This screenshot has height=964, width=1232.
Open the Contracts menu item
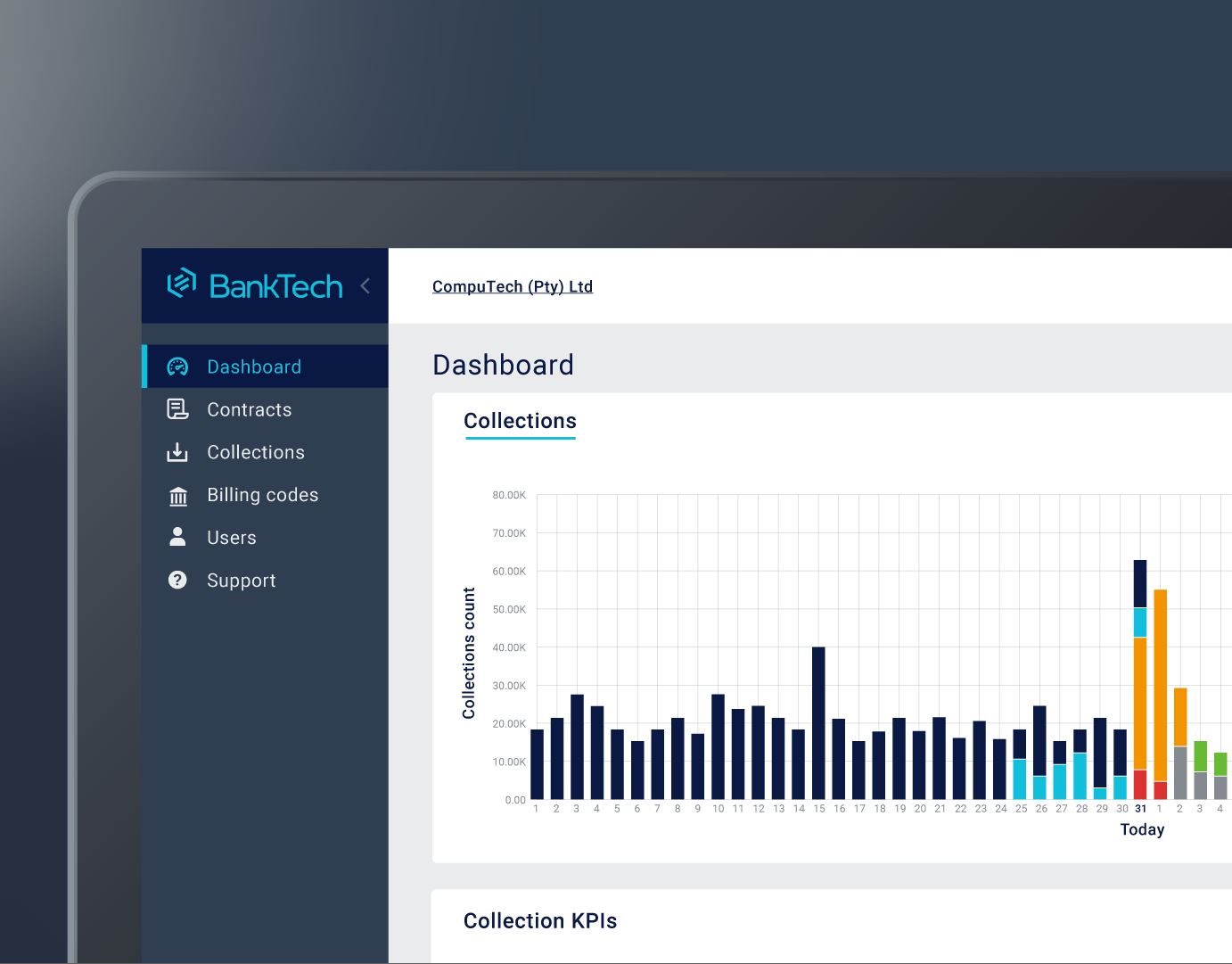pos(265,409)
